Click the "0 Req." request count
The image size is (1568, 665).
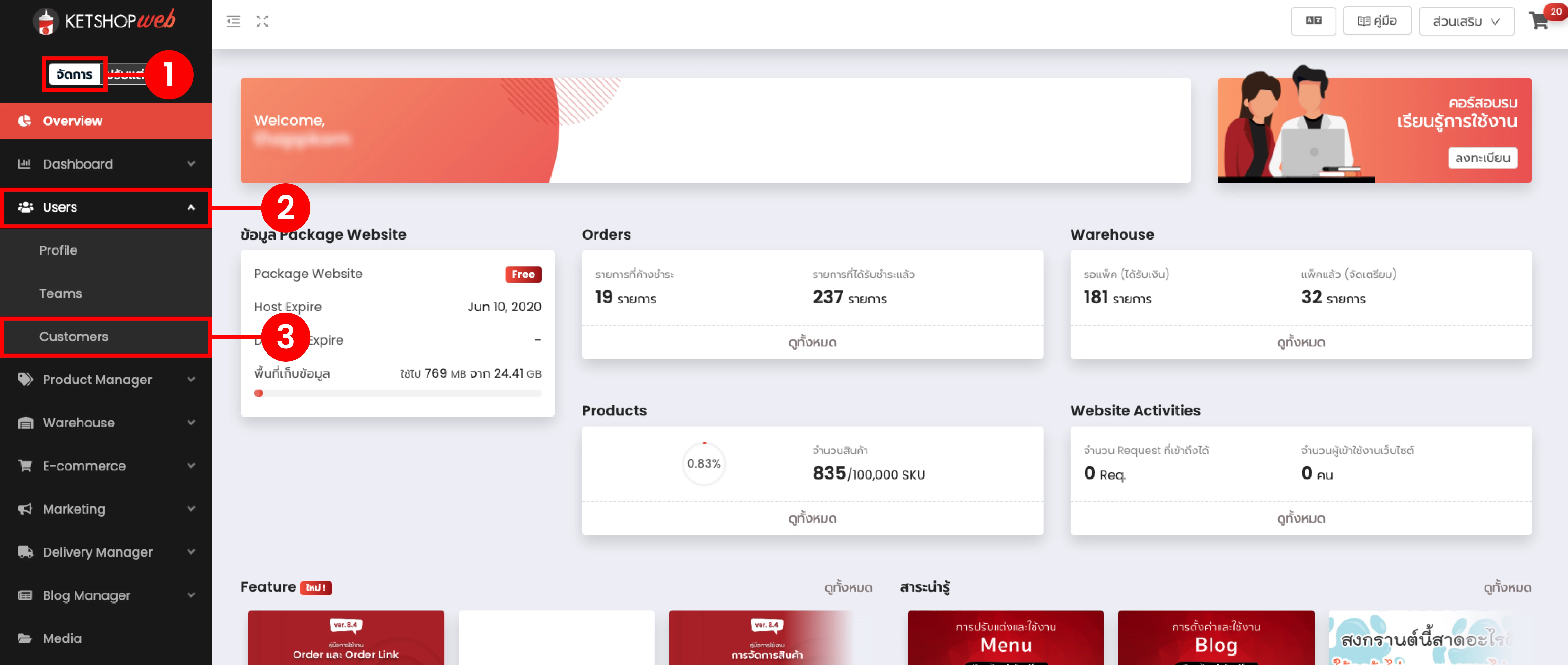(1105, 474)
